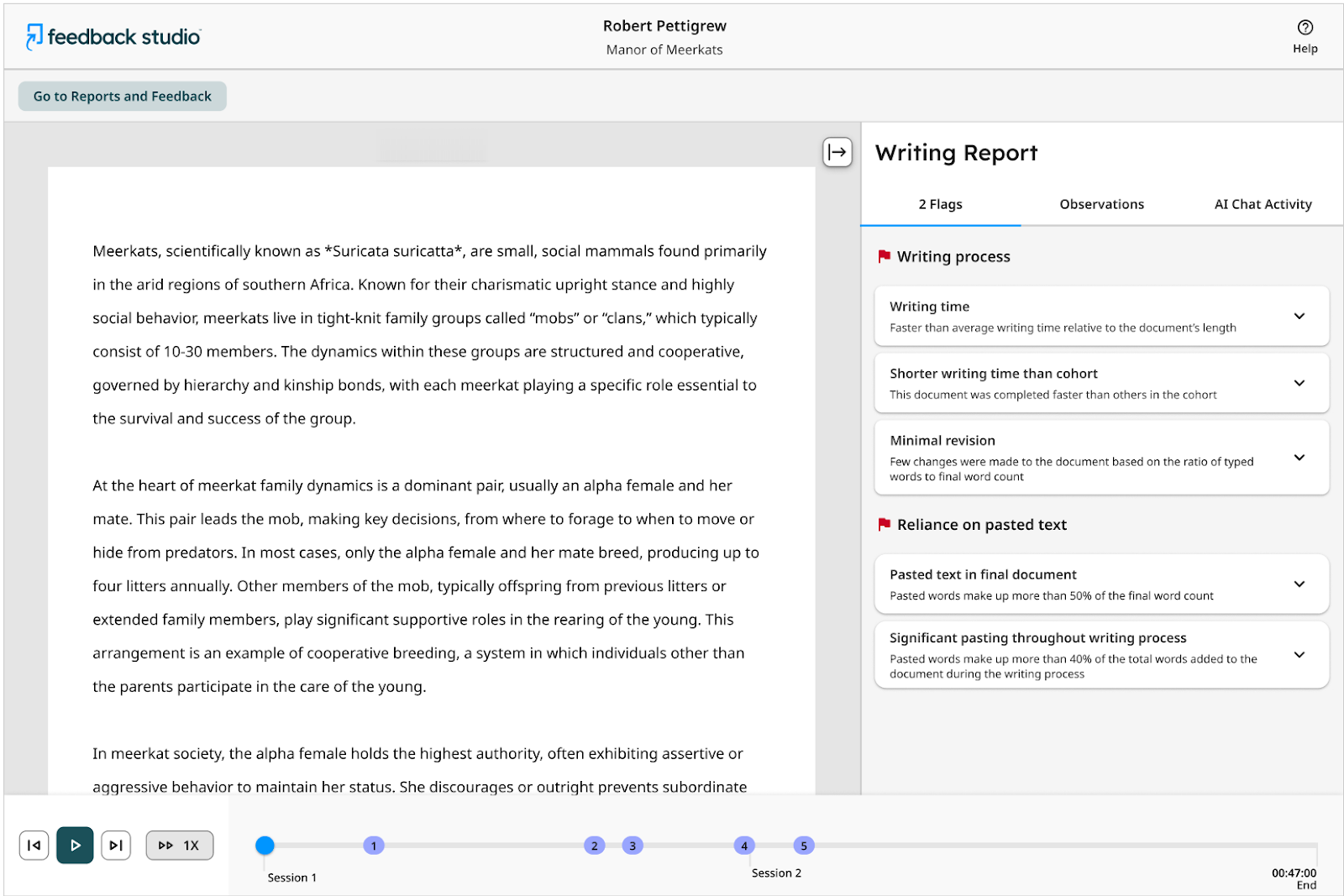Click the Writing Report heading

(956, 153)
